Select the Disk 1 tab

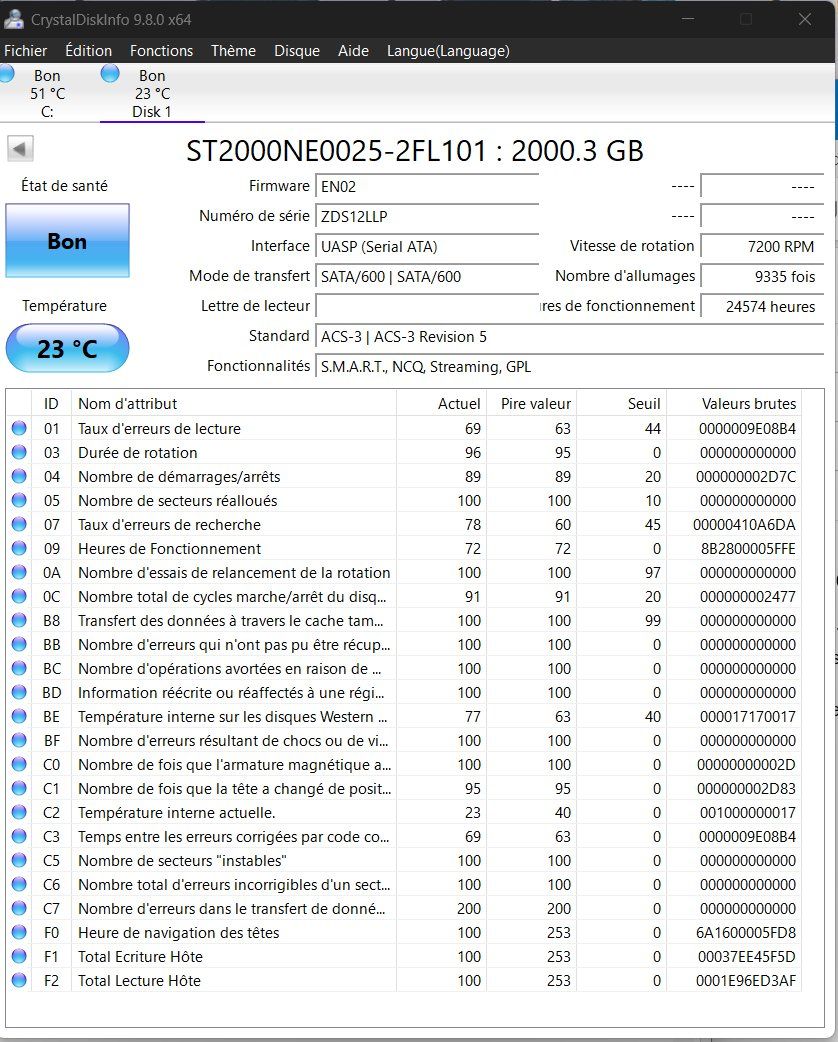click(152, 93)
